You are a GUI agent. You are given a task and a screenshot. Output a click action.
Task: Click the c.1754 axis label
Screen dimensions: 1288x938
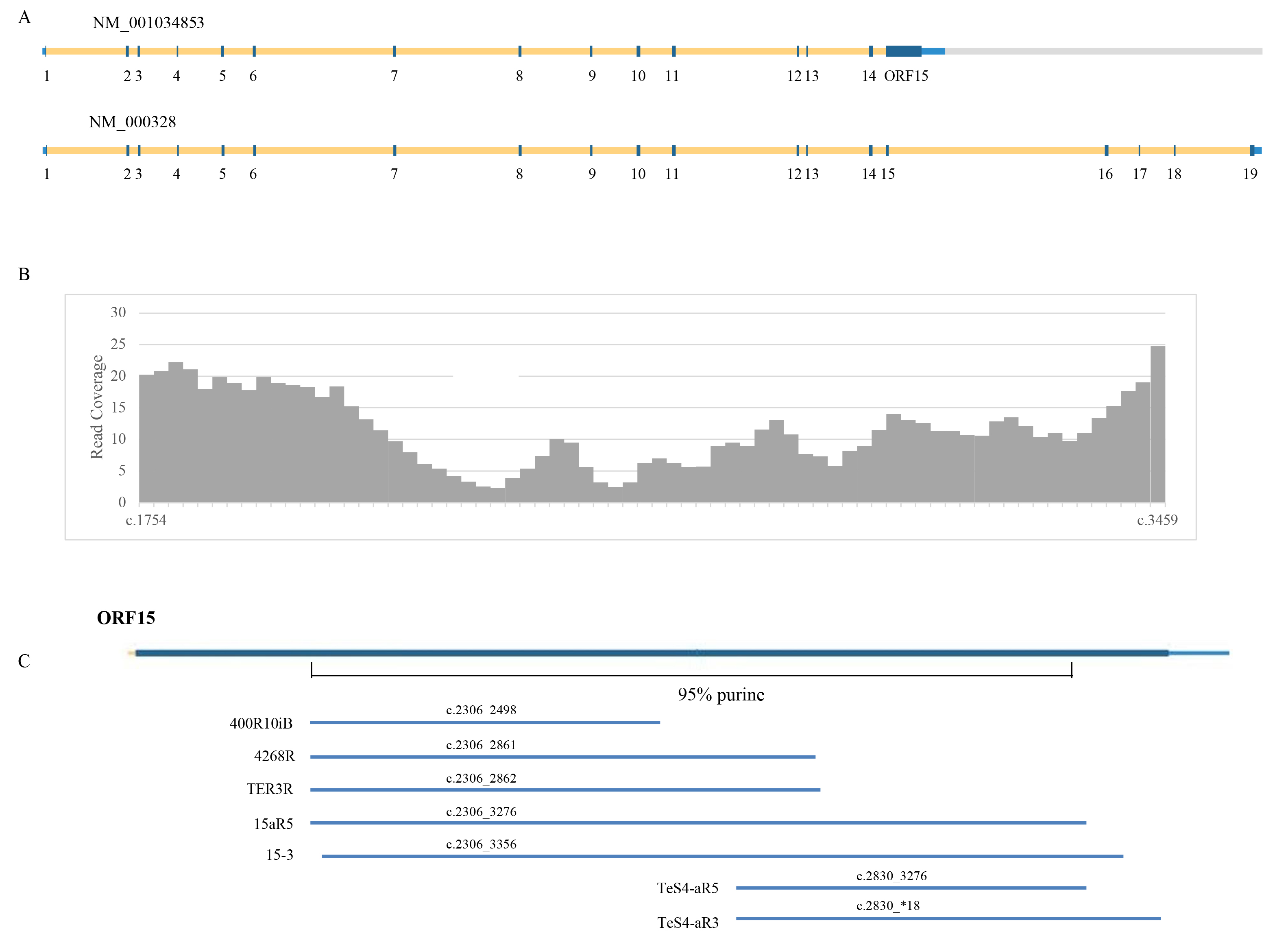coord(146,520)
